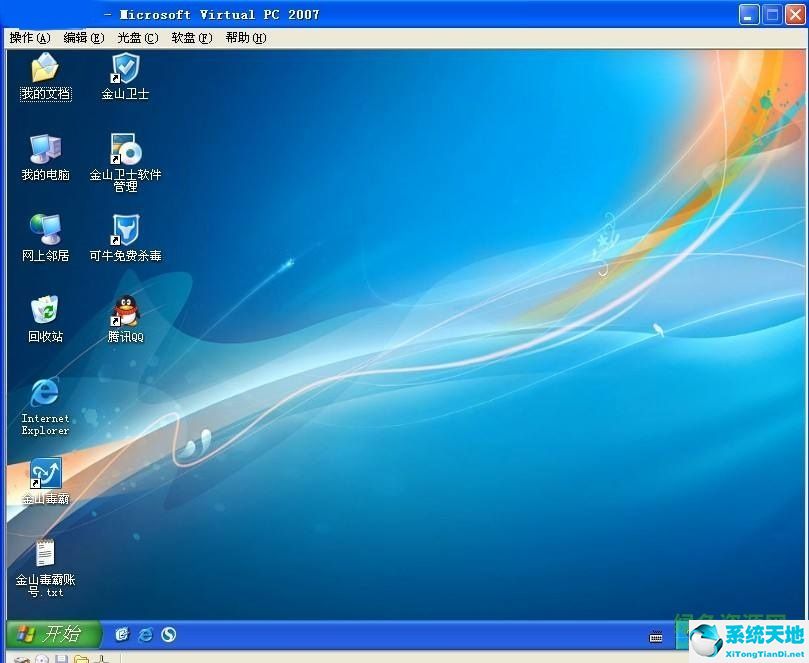The image size is (809, 663).
Task: Launch Sogou browser from quick launch
Action: [169, 634]
